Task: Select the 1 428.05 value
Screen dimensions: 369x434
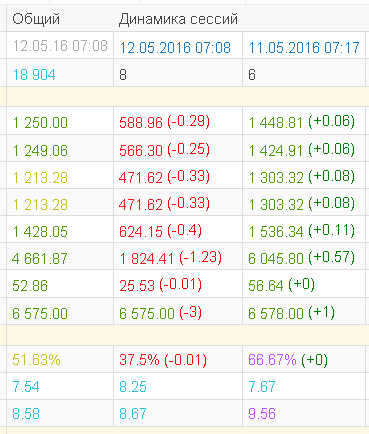Action: click(40, 231)
